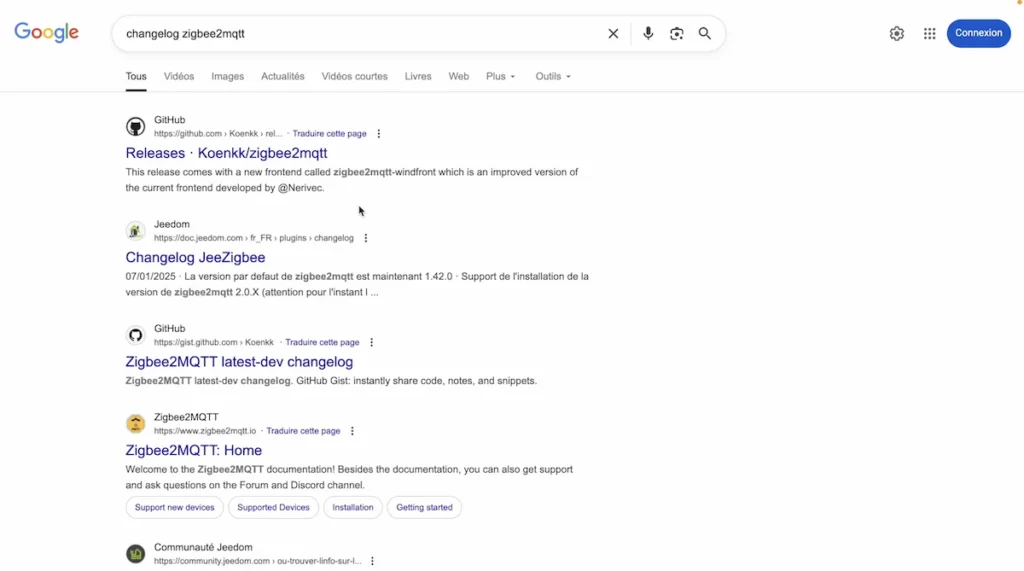The height and width of the screenshot is (571, 1024).
Task: Clear the search box text
Action: (x=613, y=34)
